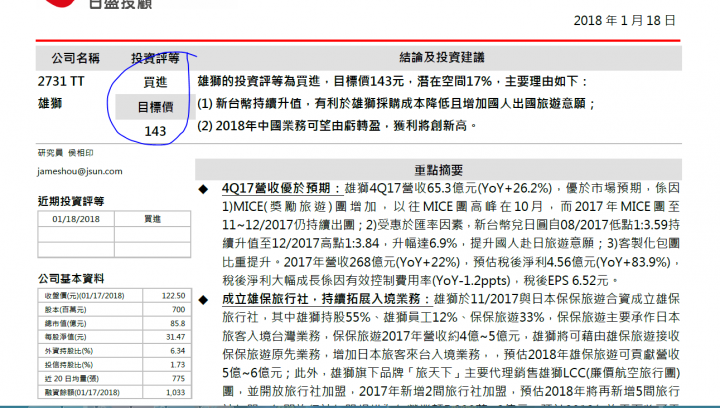Click reason (2) 2018年中國業務 line
The width and height of the screenshot is (720, 408).
(337, 125)
